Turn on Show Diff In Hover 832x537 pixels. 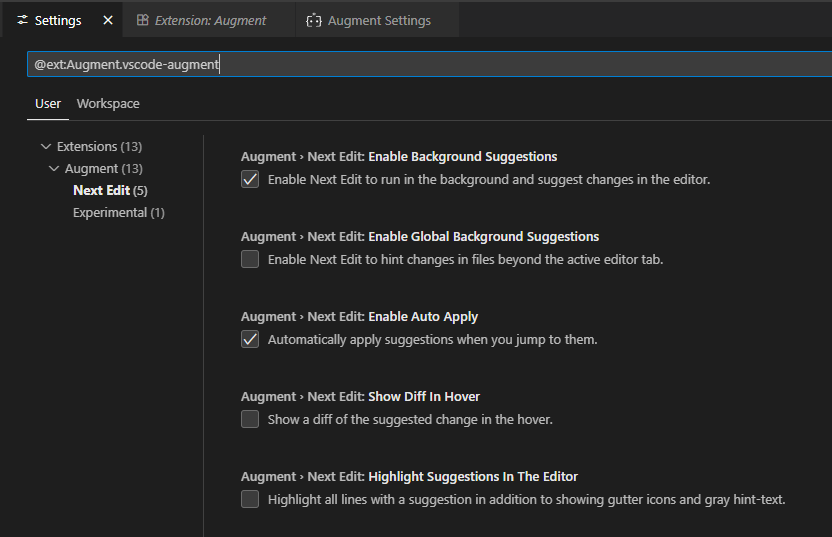pyautogui.click(x=250, y=420)
